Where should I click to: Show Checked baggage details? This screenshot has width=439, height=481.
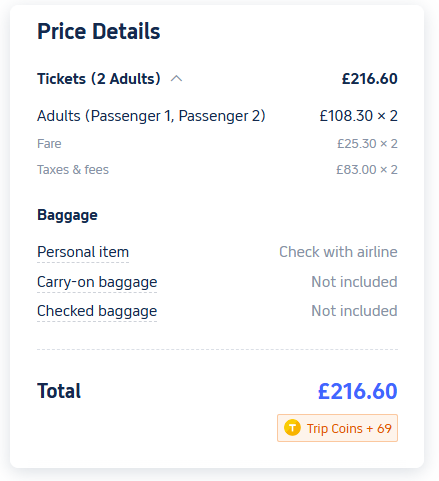(x=97, y=311)
